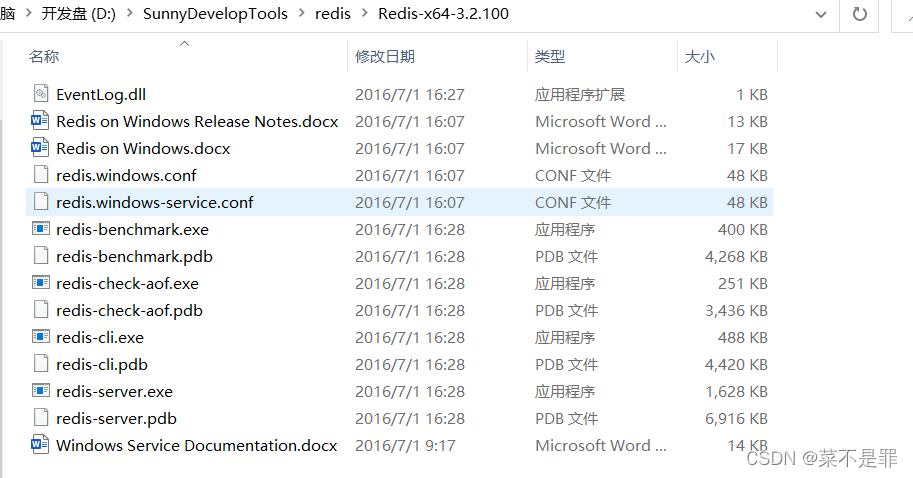Select the redis.windows.conf file name
The height and width of the screenshot is (478, 913).
click(126, 175)
